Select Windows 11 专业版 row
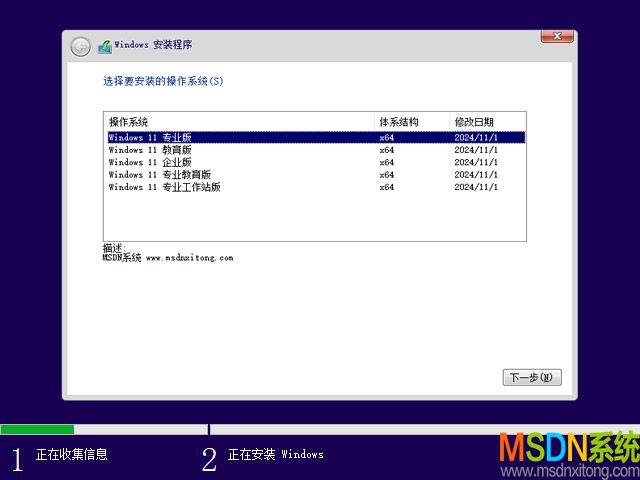The image size is (640, 480). [316, 138]
